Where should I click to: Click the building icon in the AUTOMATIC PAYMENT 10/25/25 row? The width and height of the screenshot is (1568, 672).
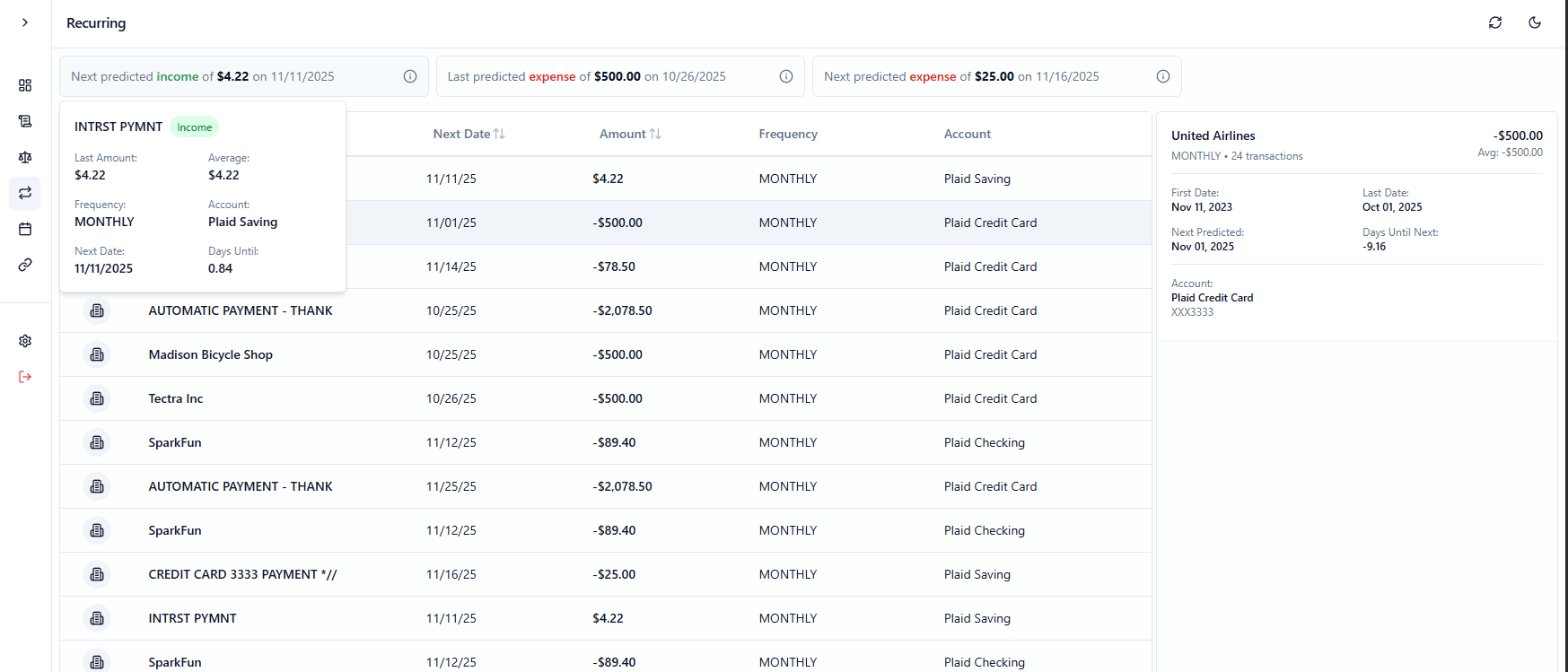[x=97, y=310]
